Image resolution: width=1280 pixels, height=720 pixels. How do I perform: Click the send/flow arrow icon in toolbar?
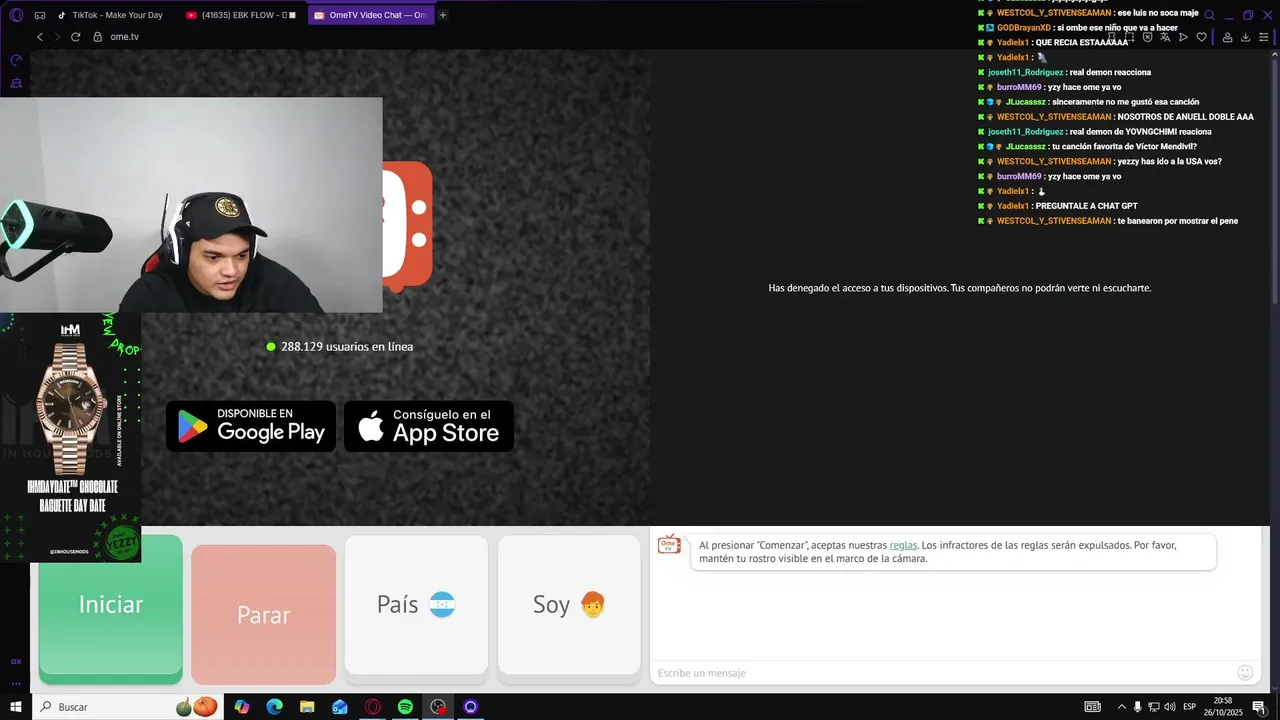[x=1183, y=37]
